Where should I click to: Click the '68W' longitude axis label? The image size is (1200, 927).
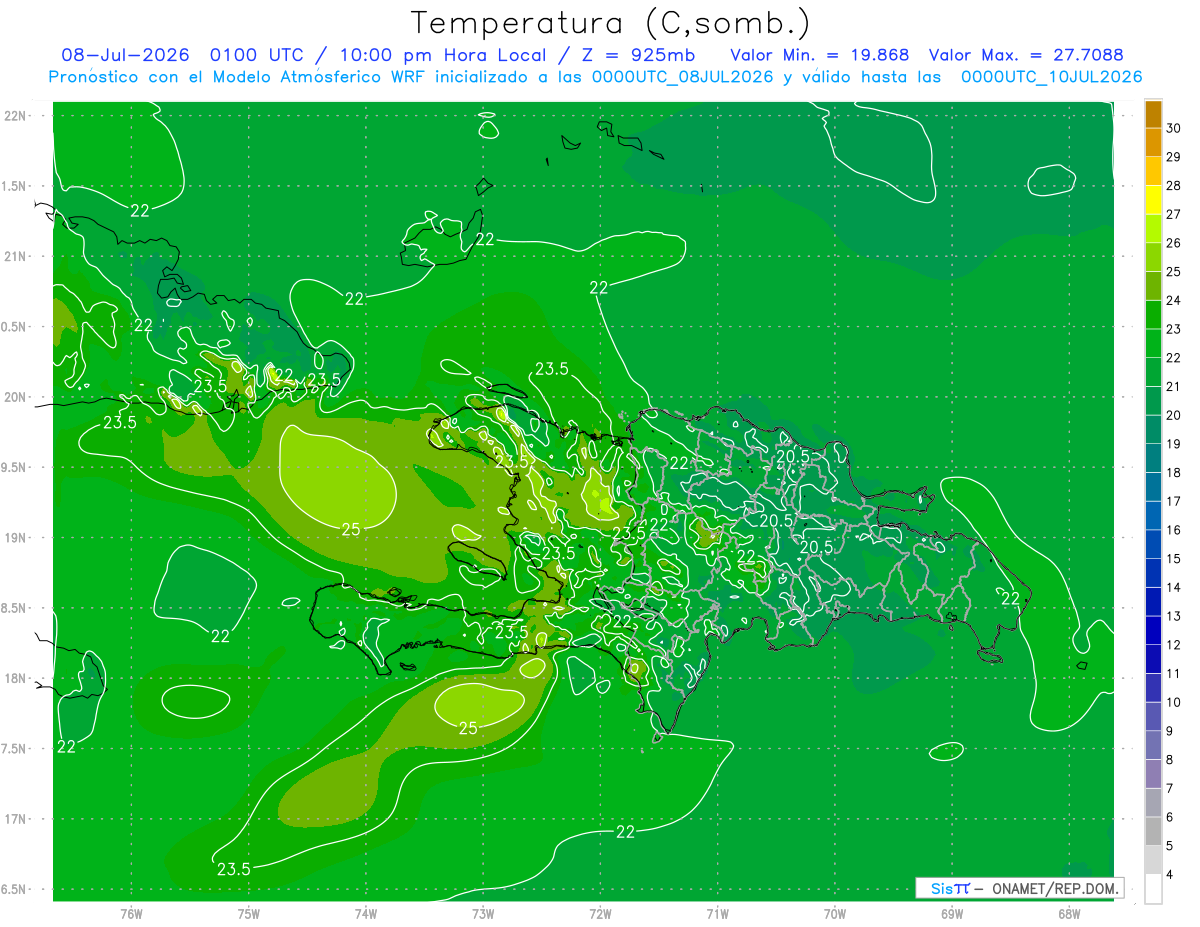pos(1069,913)
